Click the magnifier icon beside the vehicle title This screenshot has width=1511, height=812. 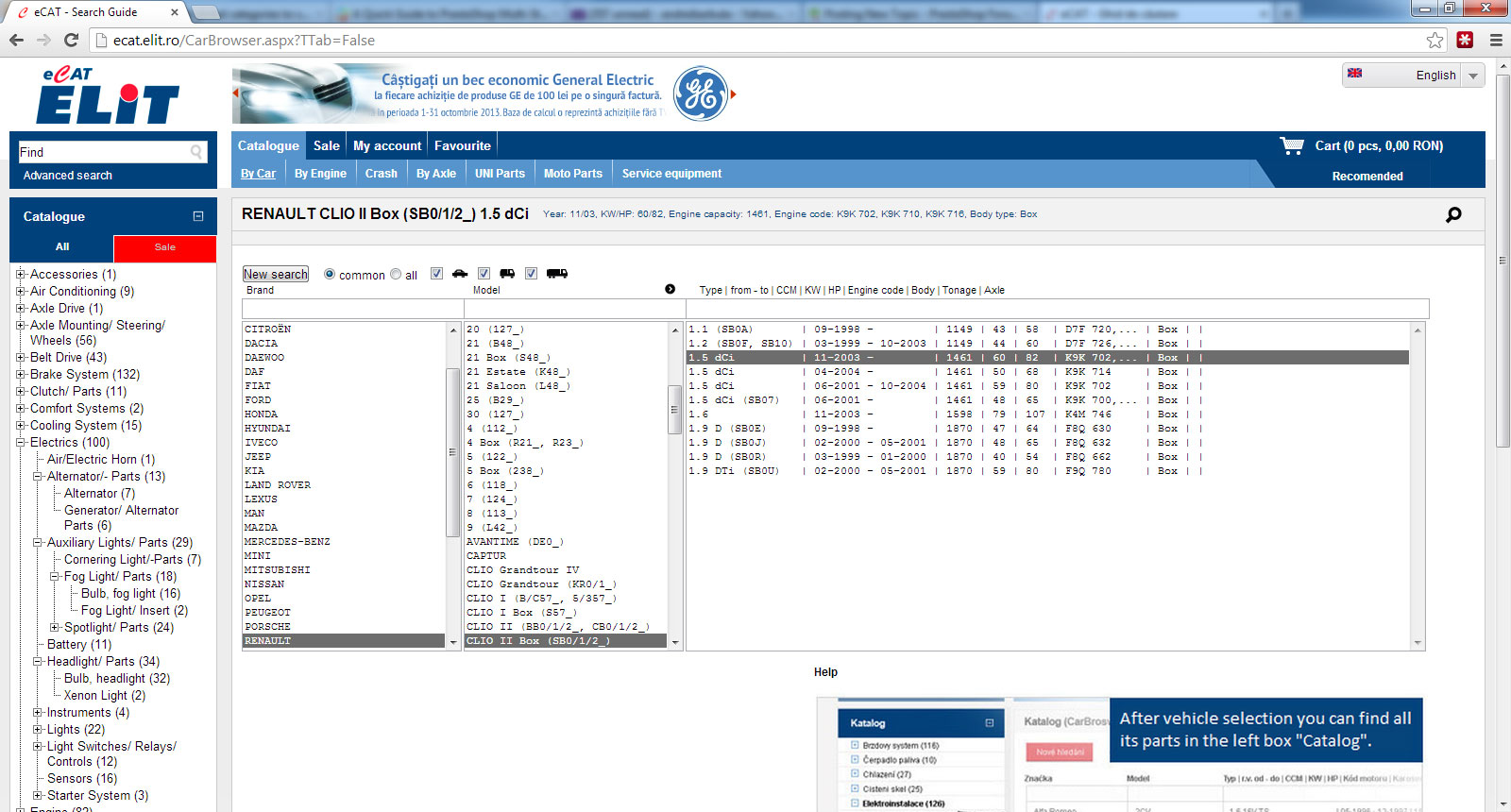1453,214
